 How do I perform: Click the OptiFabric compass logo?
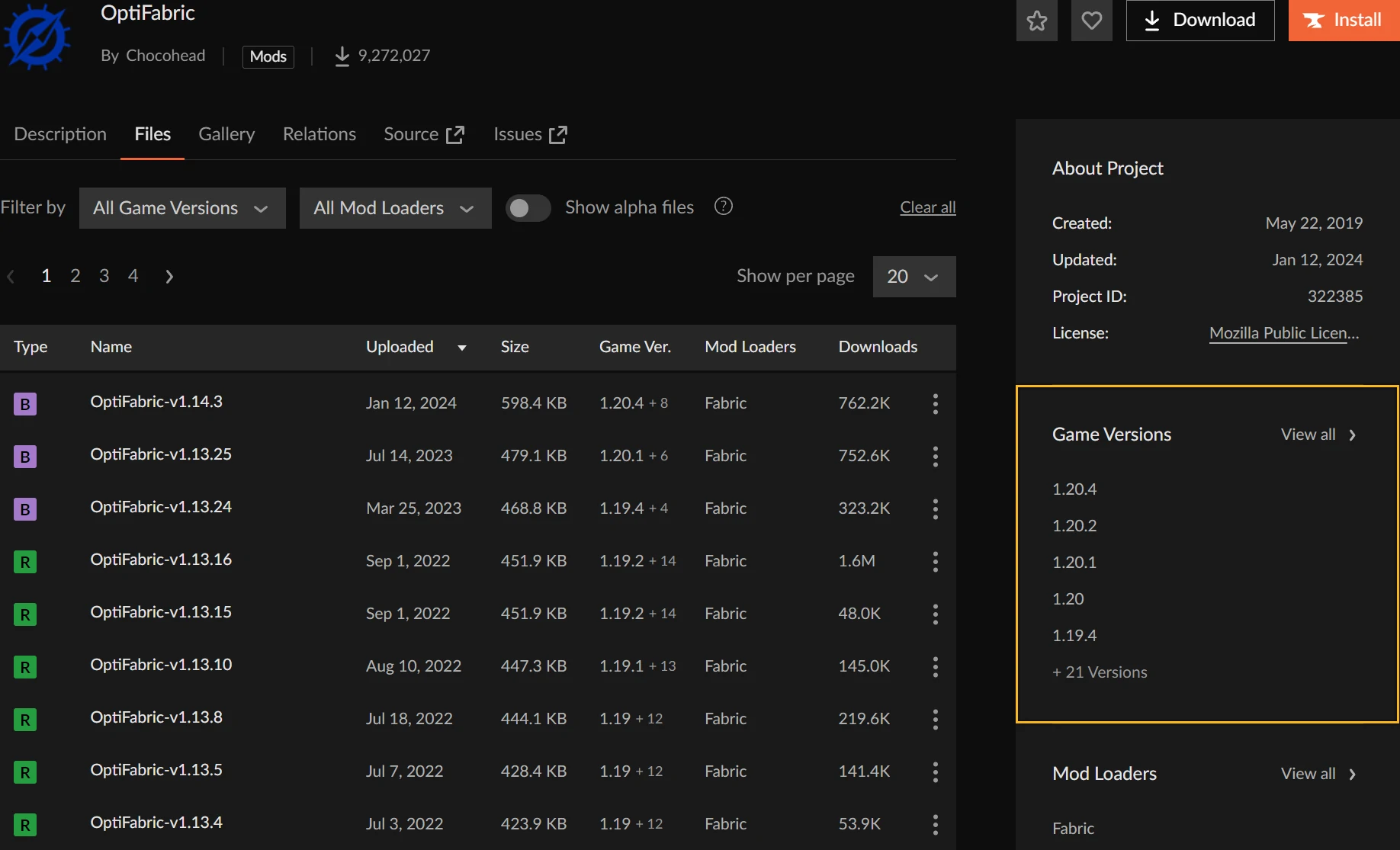coord(37,37)
